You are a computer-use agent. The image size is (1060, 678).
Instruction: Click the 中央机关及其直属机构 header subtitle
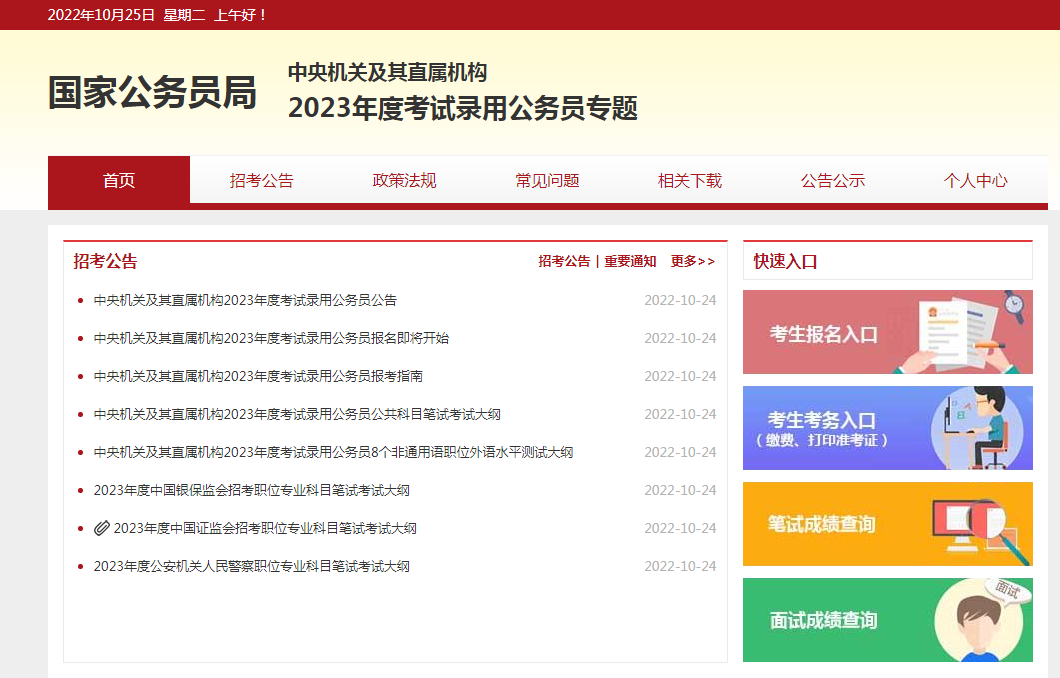coord(387,72)
